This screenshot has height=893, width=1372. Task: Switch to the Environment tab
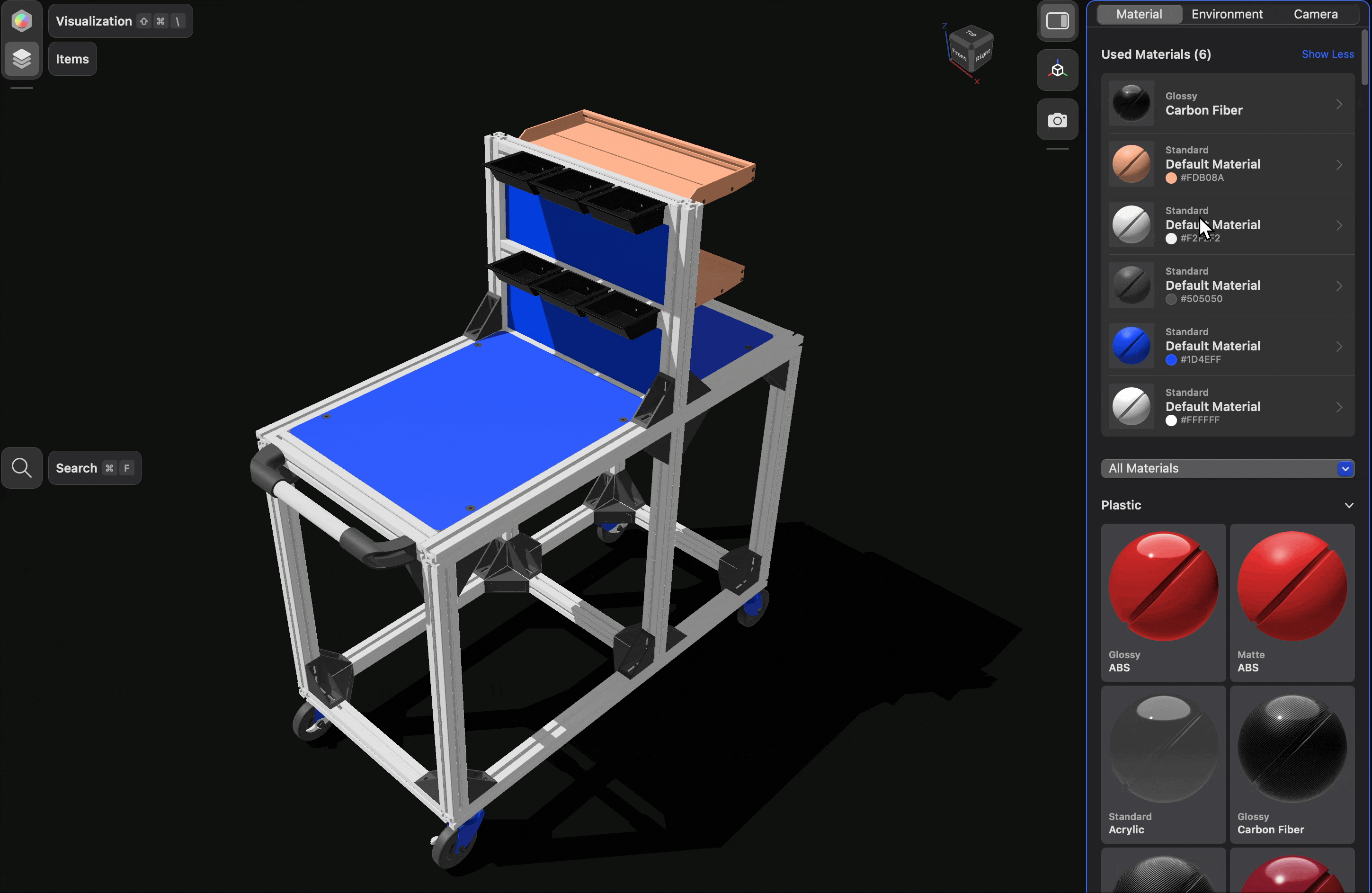coord(1227,14)
